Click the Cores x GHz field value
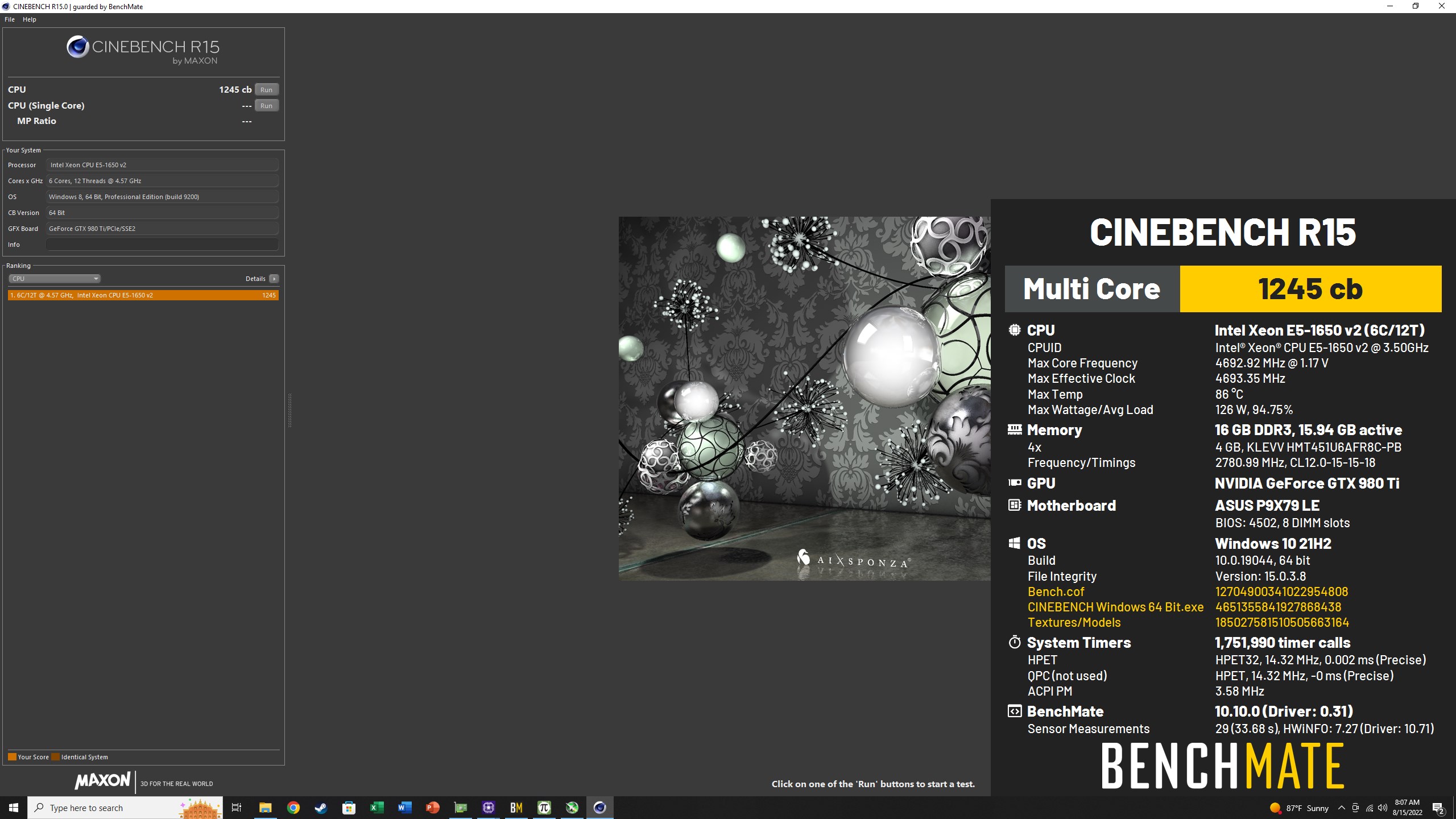Image resolution: width=1456 pixels, height=819 pixels. [162, 181]
